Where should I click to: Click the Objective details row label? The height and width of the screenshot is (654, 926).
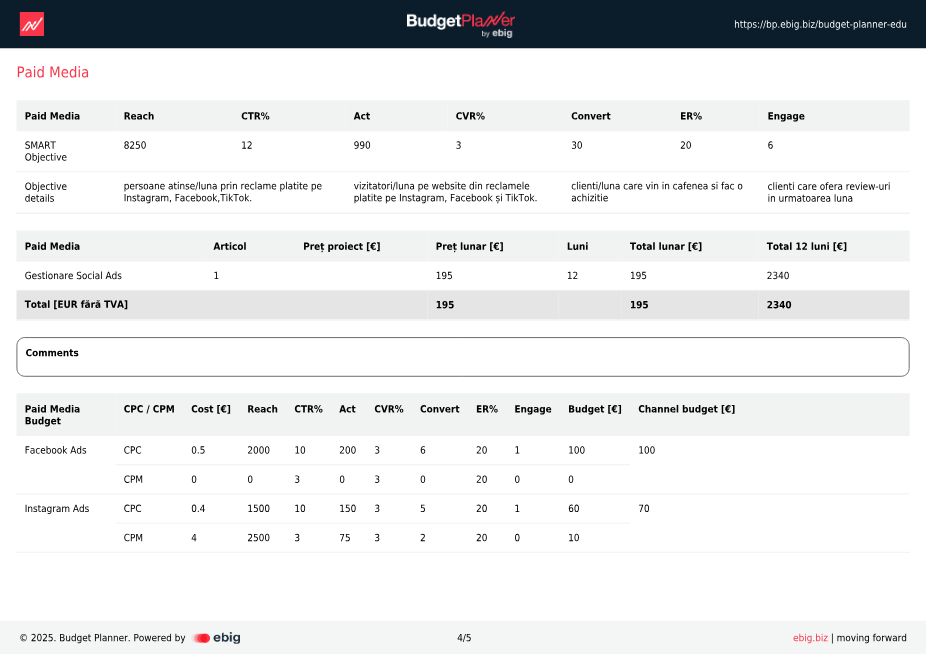point(46,192)
